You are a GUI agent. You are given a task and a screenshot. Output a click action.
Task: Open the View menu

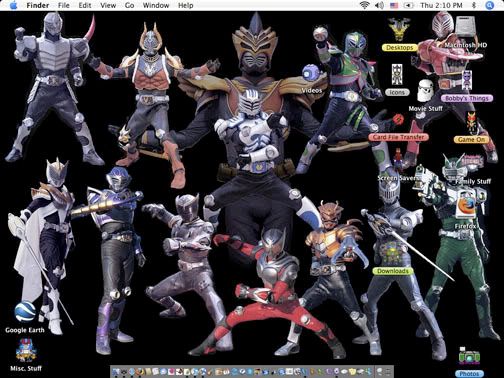click(108, 5)
